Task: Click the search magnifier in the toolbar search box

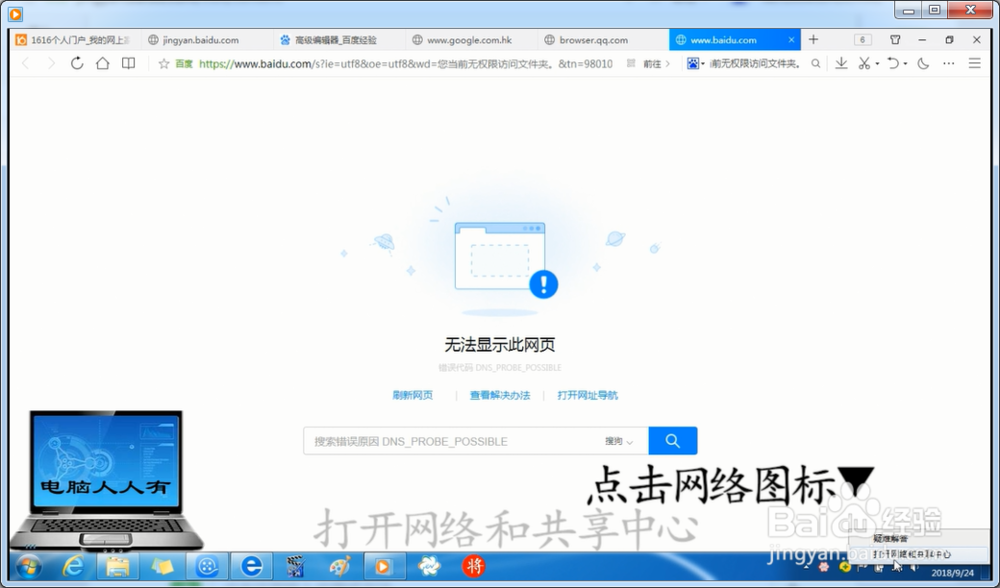Action: tap(816, 64)
